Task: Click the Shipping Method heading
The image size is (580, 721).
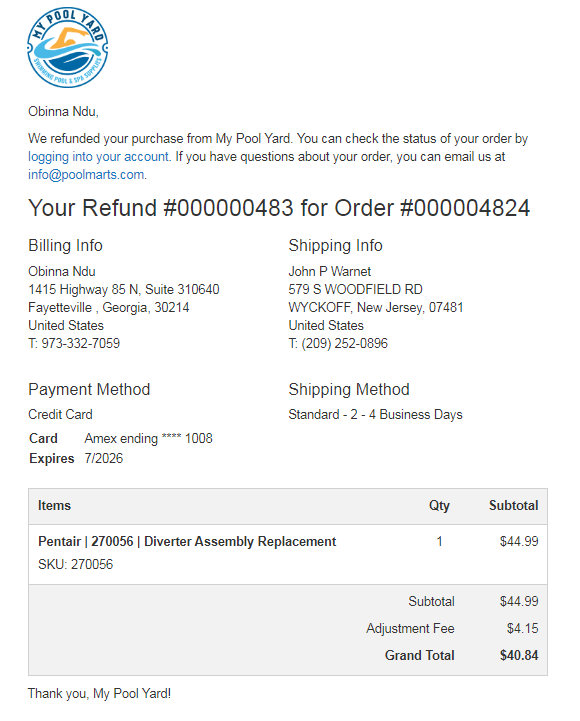Action: coord(349,389)
